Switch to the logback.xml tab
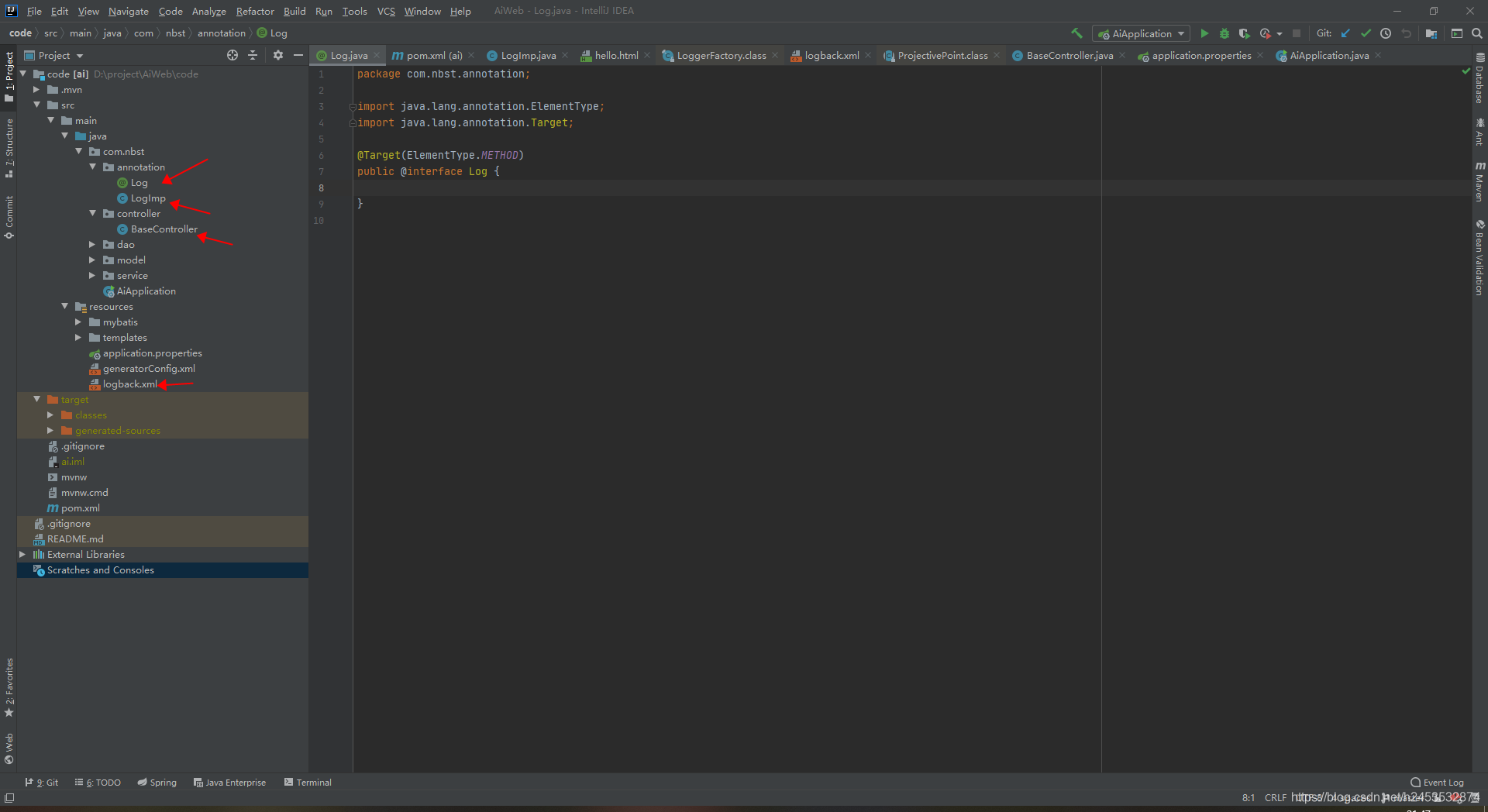 (x=832, y=55)
